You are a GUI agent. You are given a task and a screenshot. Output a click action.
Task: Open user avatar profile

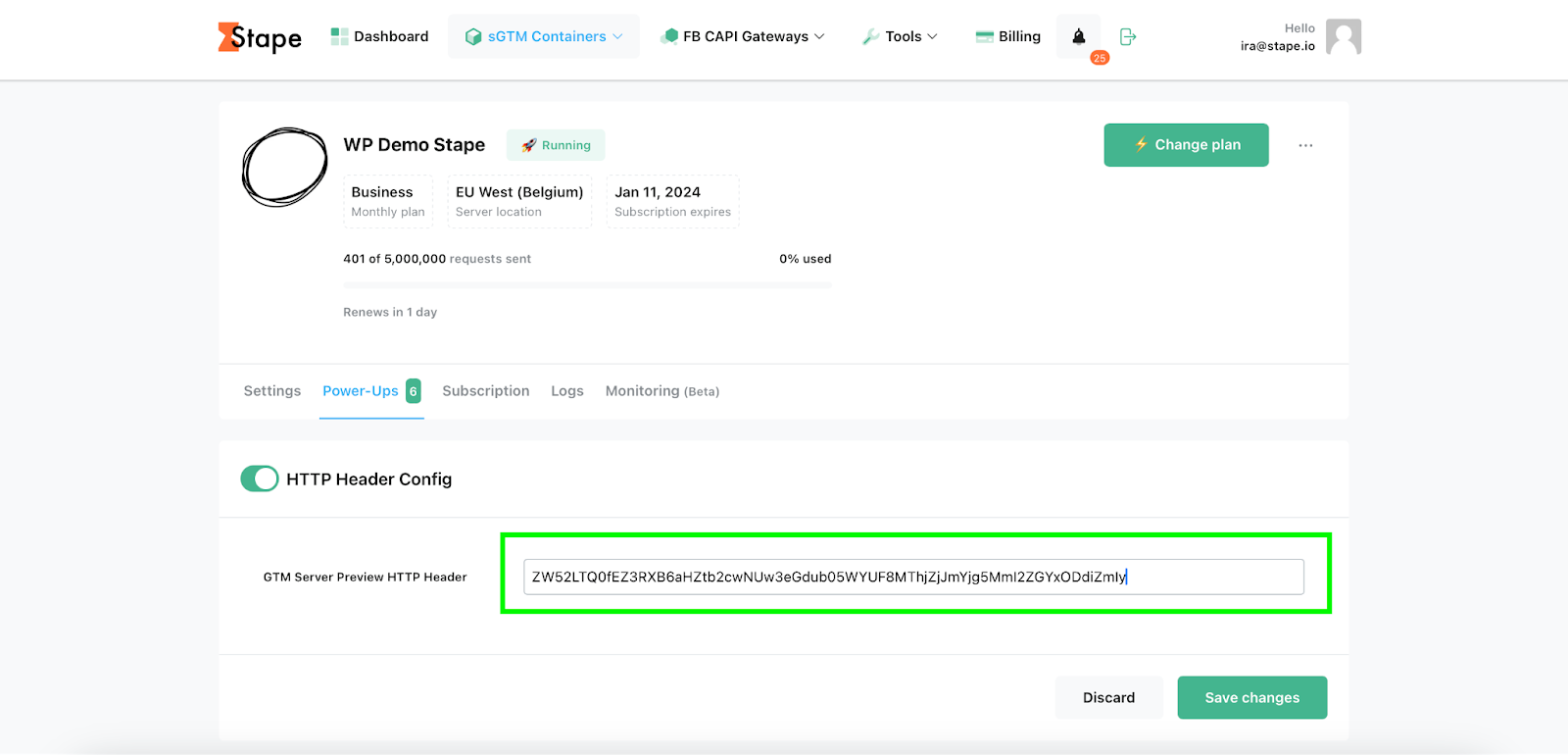1344,36
